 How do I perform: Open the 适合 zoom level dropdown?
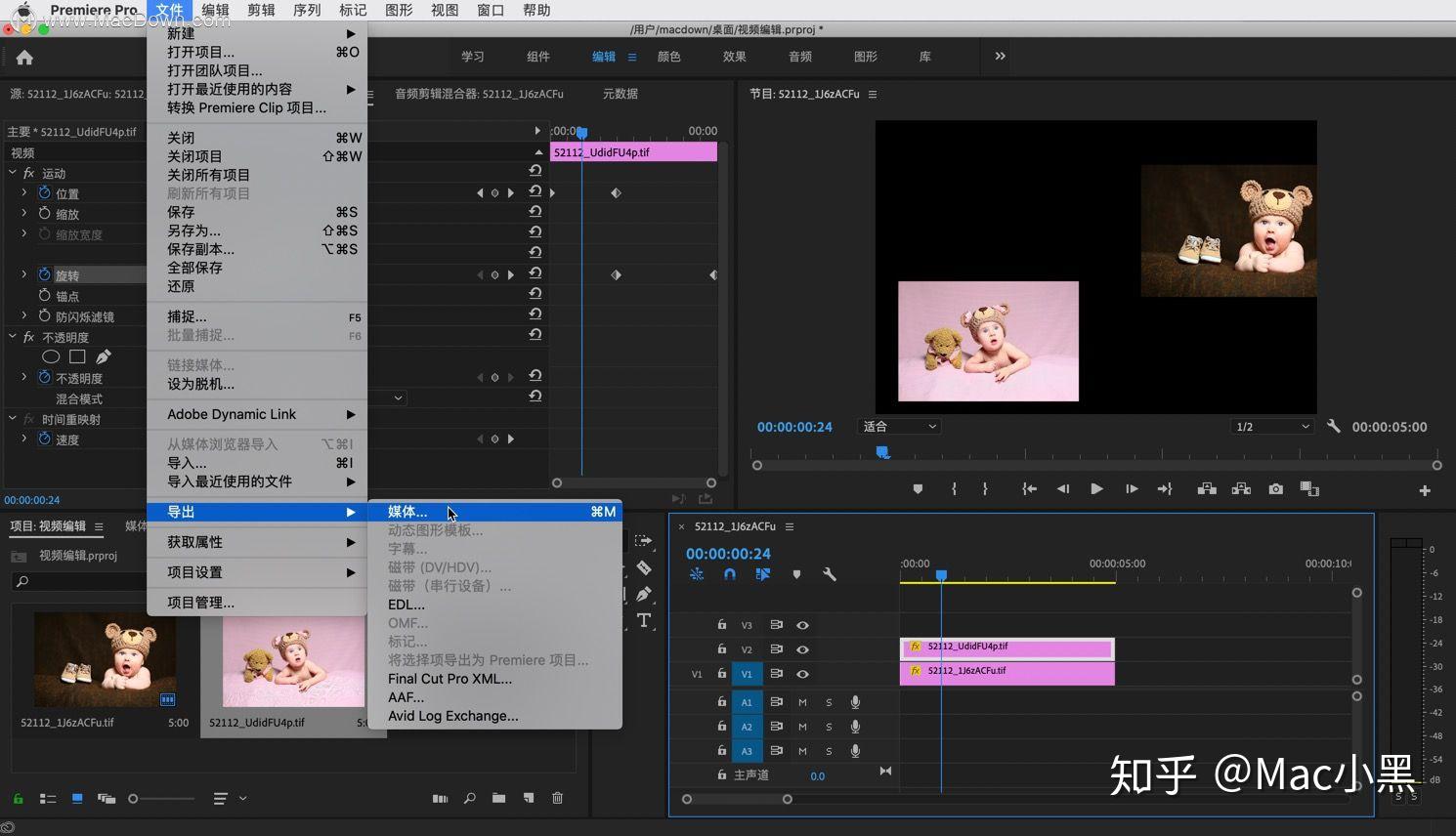click(x=899, y=427)
